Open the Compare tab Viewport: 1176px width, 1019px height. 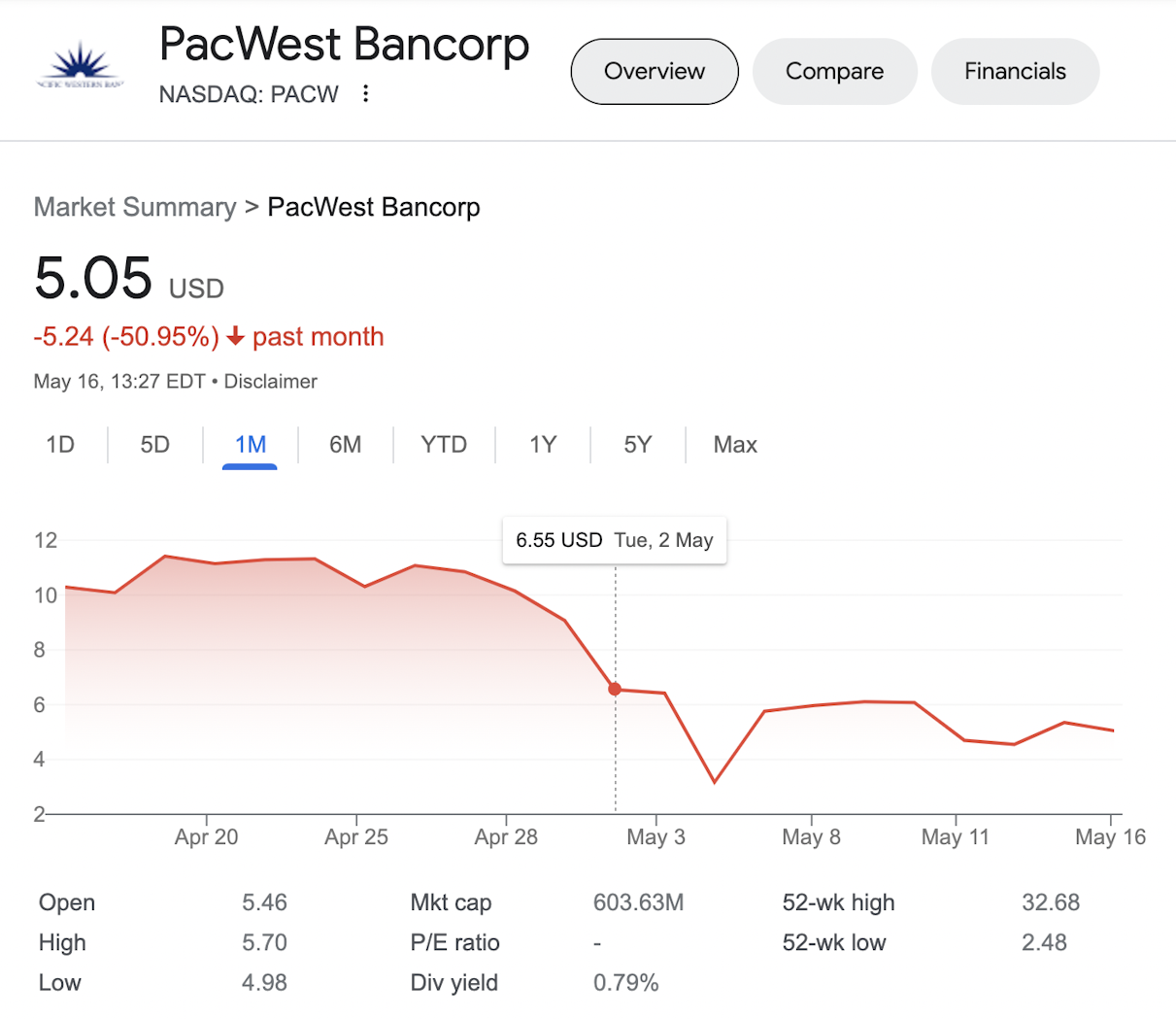tap(835, 71)
